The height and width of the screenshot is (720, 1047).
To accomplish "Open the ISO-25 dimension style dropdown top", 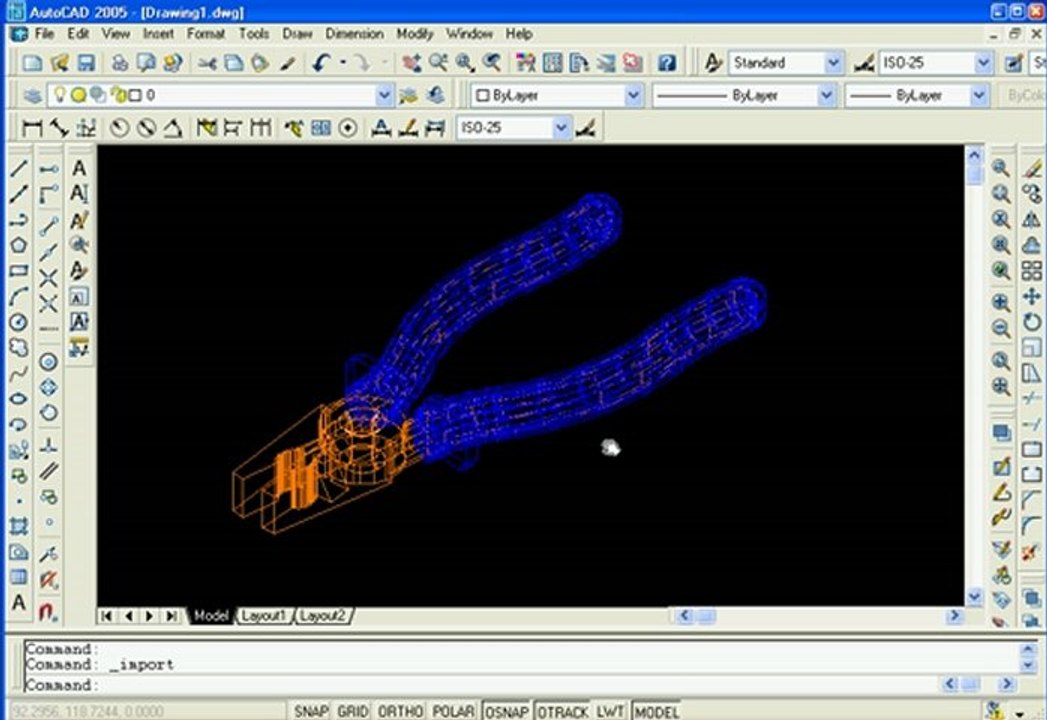I will pyautogui.click(x=983, y=63).
